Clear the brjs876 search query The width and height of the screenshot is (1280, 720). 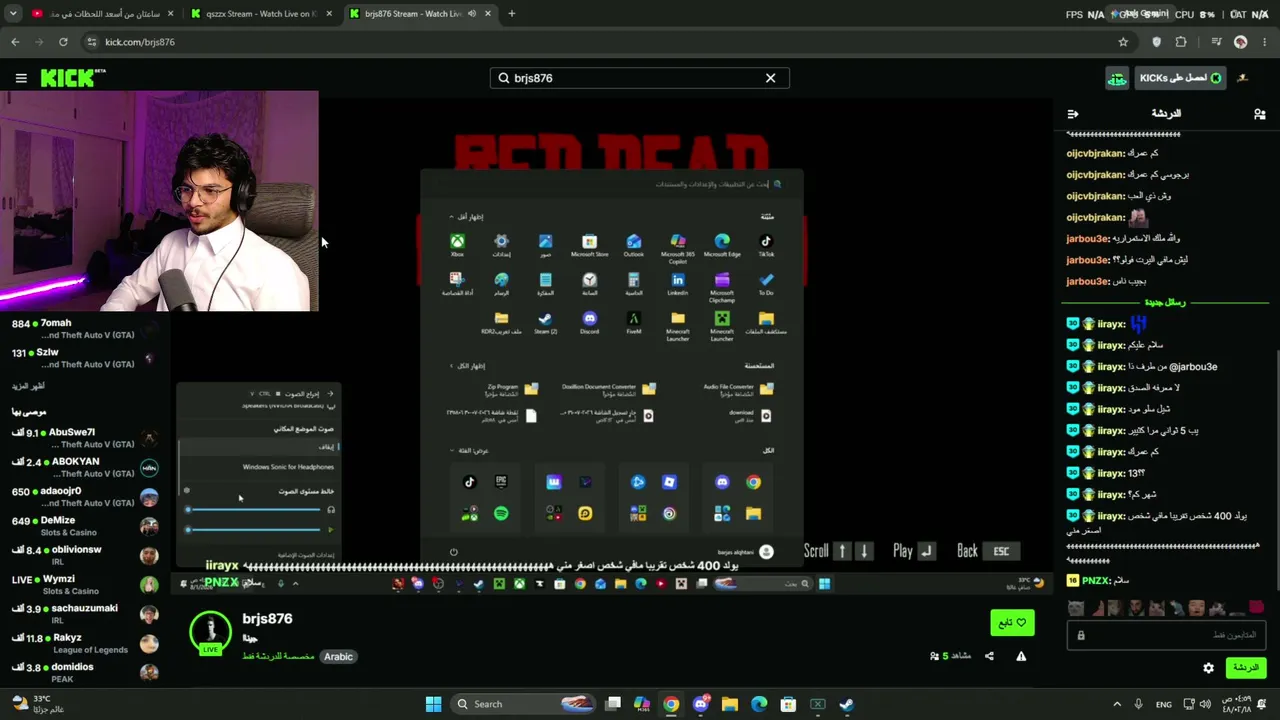coord(770,78)
